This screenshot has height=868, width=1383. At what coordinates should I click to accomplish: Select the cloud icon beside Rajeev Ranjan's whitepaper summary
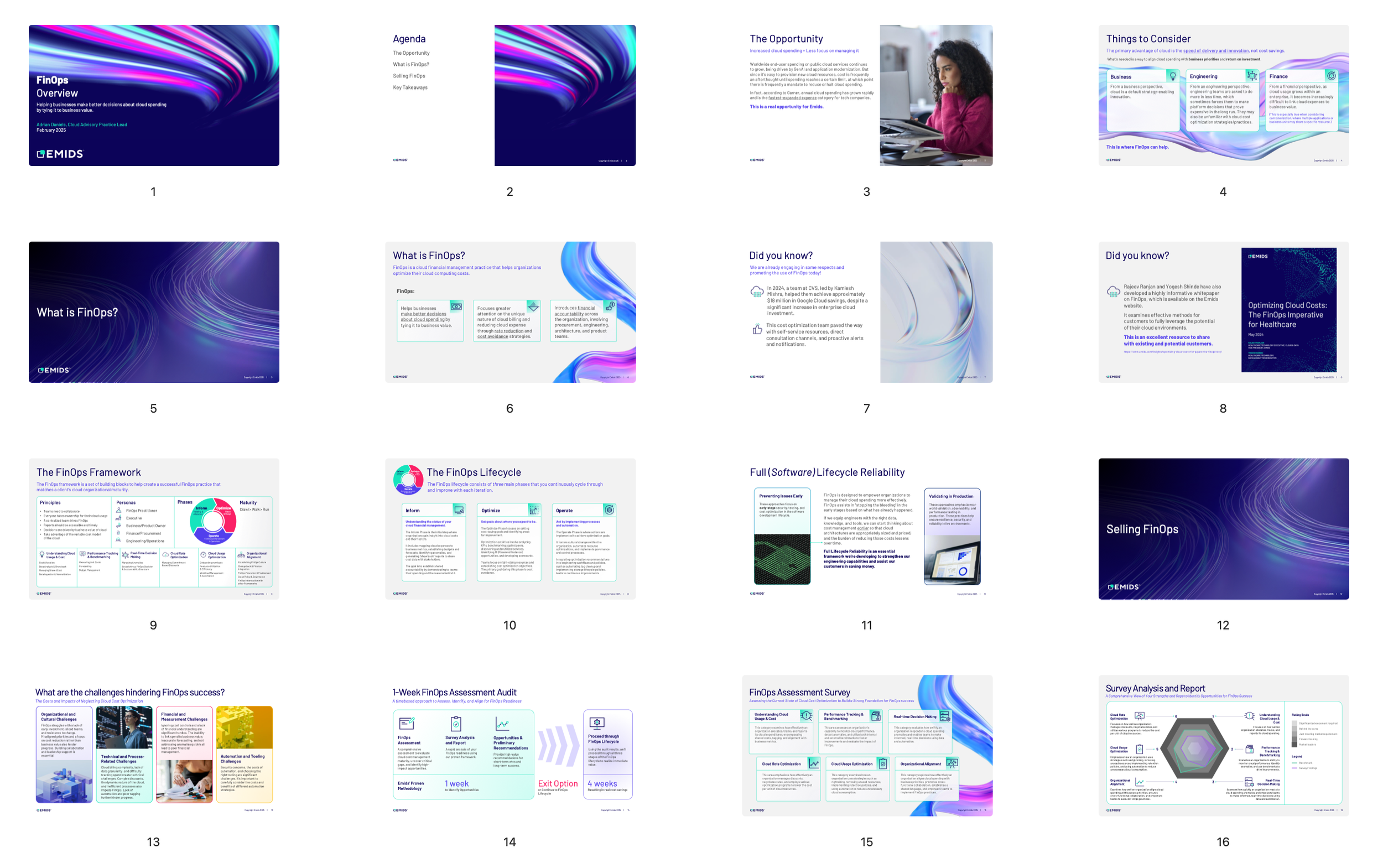[1112, 292]
